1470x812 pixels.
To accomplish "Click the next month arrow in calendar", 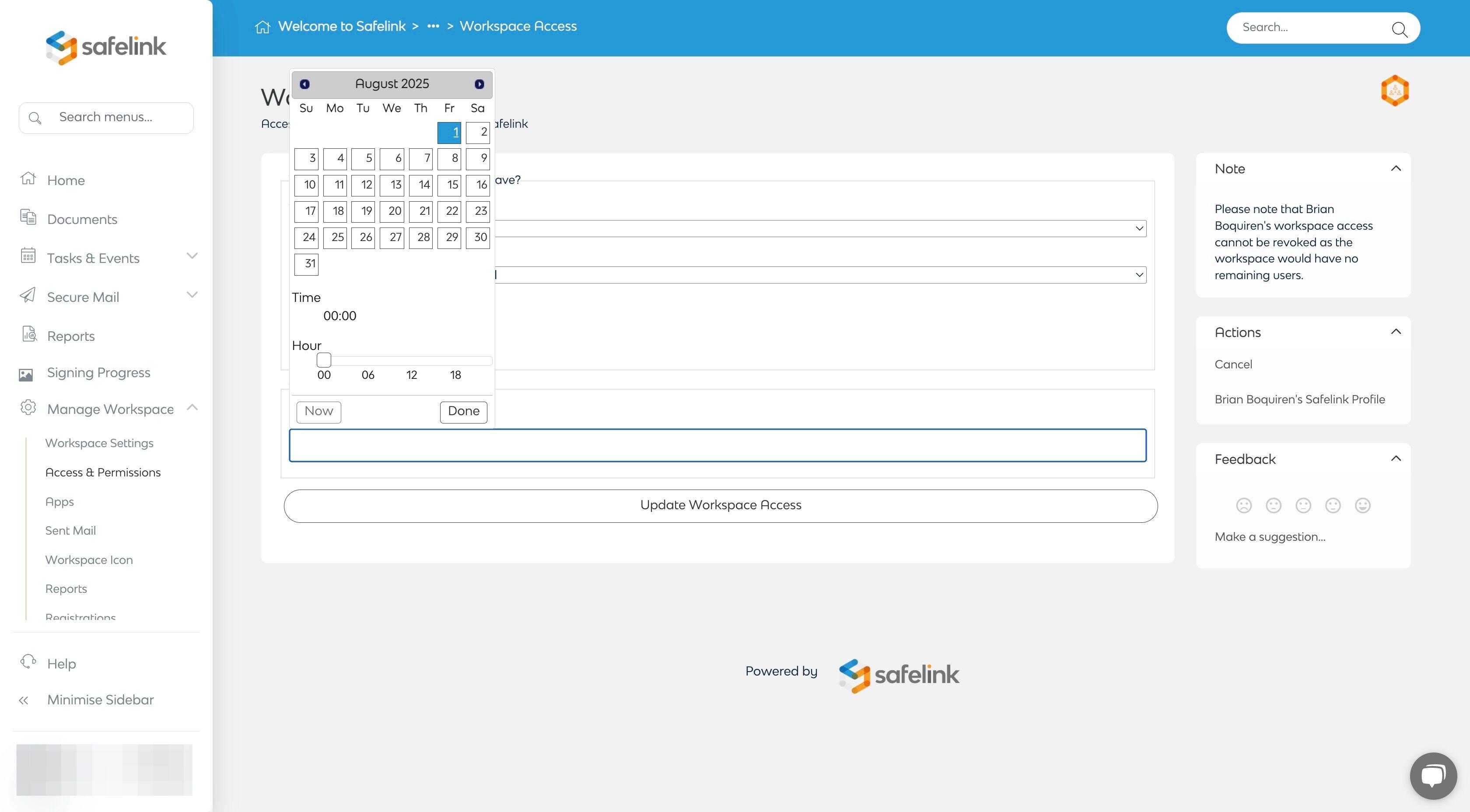I will tap(479, 84).
